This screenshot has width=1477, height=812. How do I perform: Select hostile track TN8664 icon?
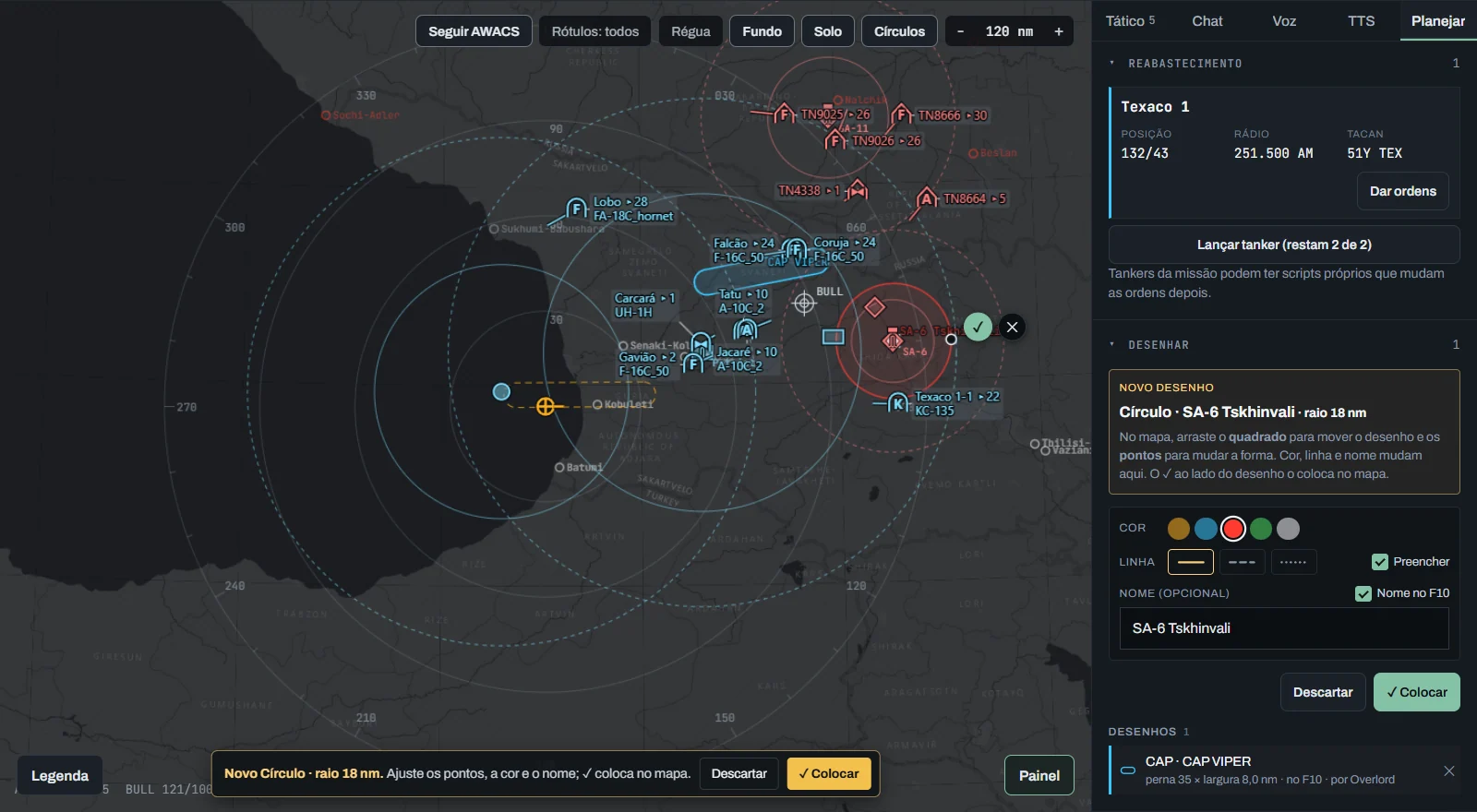click(928, 198)
